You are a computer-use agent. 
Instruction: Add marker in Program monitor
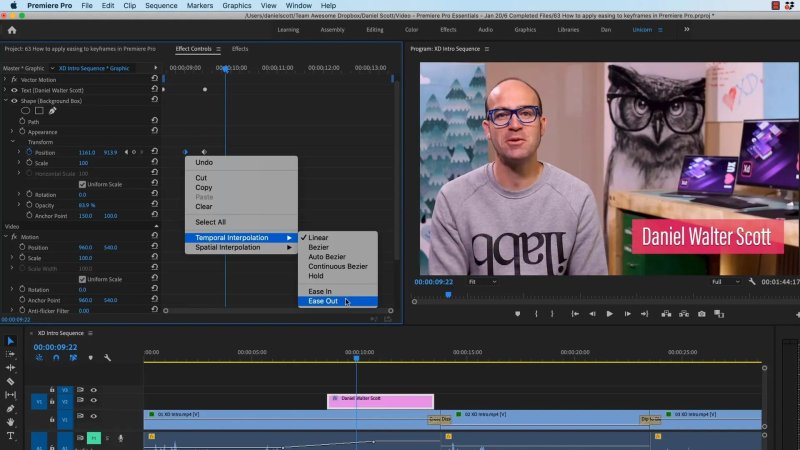coord(517,314)
